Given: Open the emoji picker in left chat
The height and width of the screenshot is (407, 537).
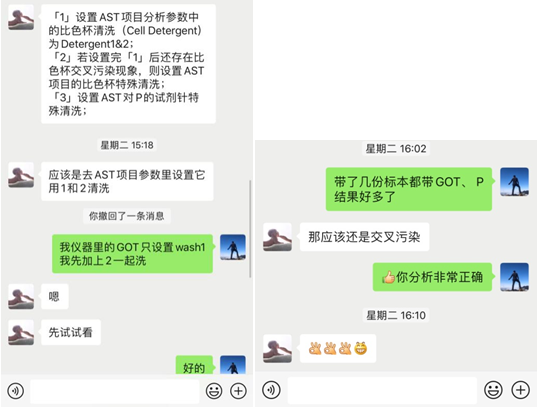Looking at the screenshot, I should (214, 391).
